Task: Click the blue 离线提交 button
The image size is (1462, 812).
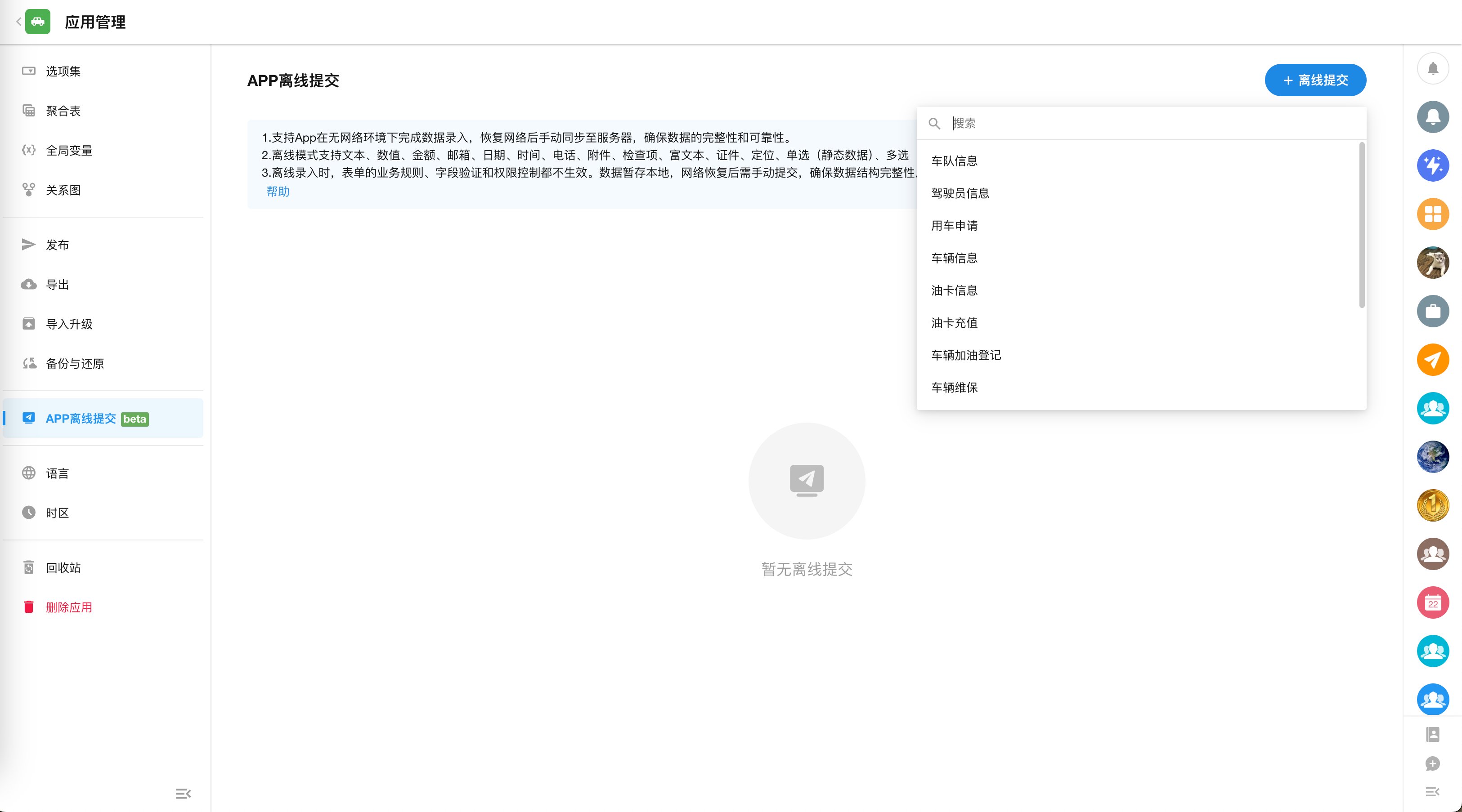Action: click(x=1315, y=80)
